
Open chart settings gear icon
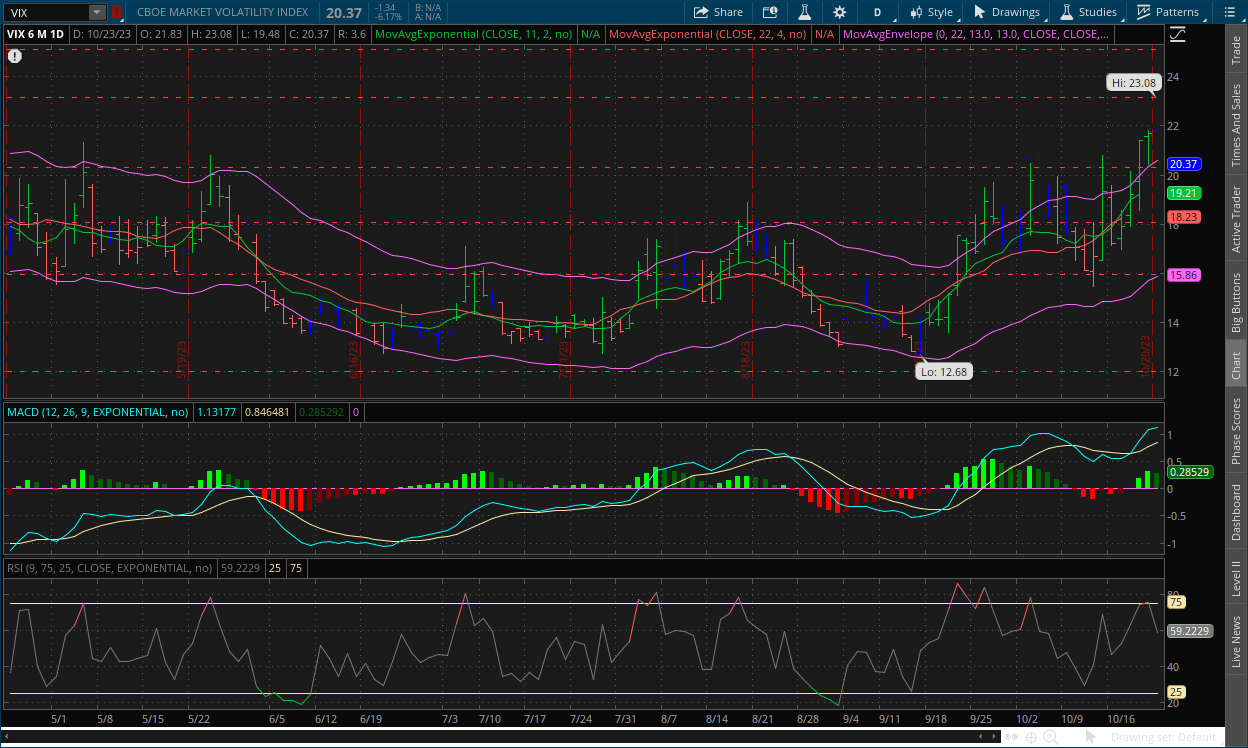[839, 12]
